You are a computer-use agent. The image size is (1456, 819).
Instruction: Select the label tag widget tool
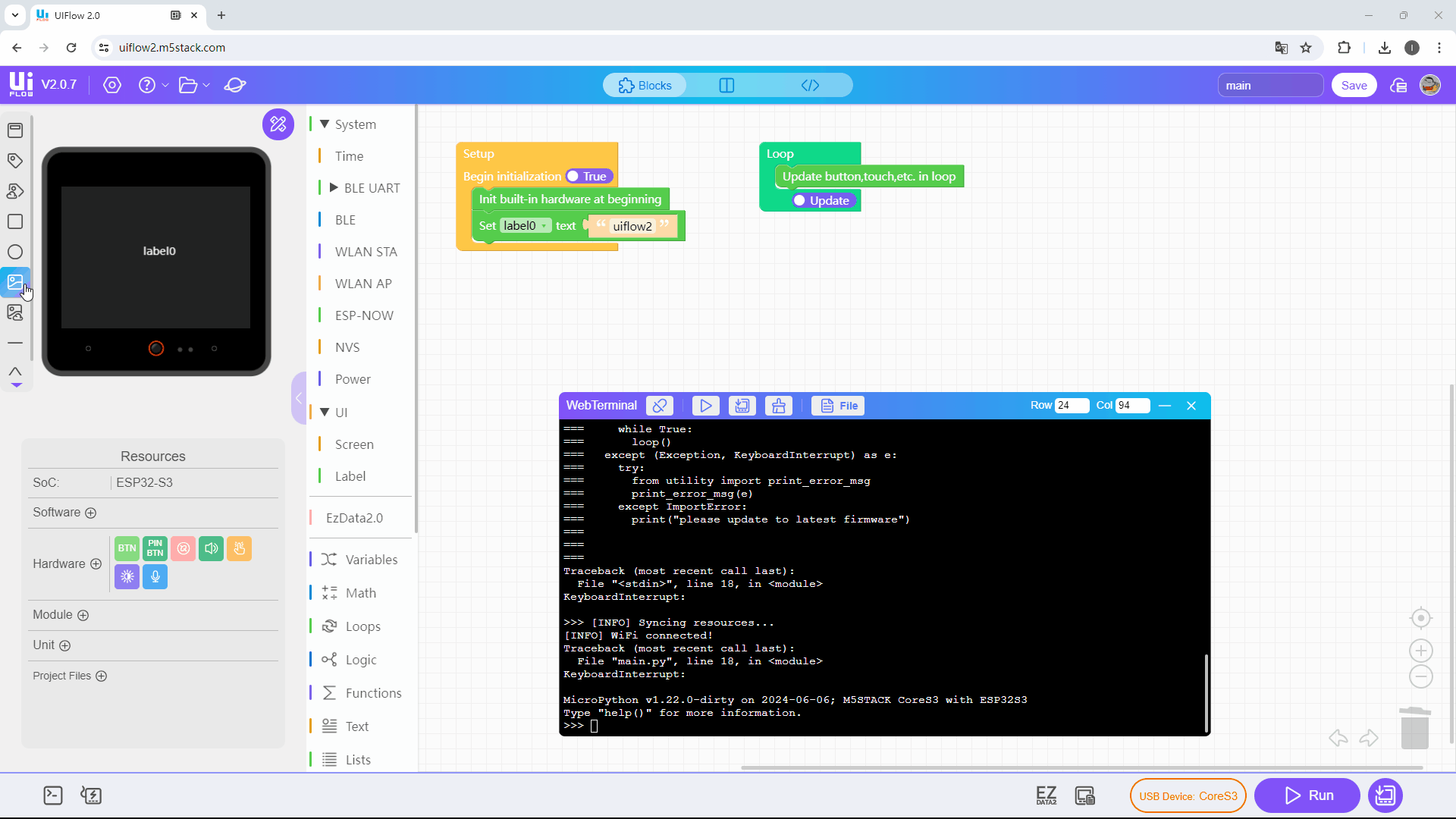(x=15, y=161)
